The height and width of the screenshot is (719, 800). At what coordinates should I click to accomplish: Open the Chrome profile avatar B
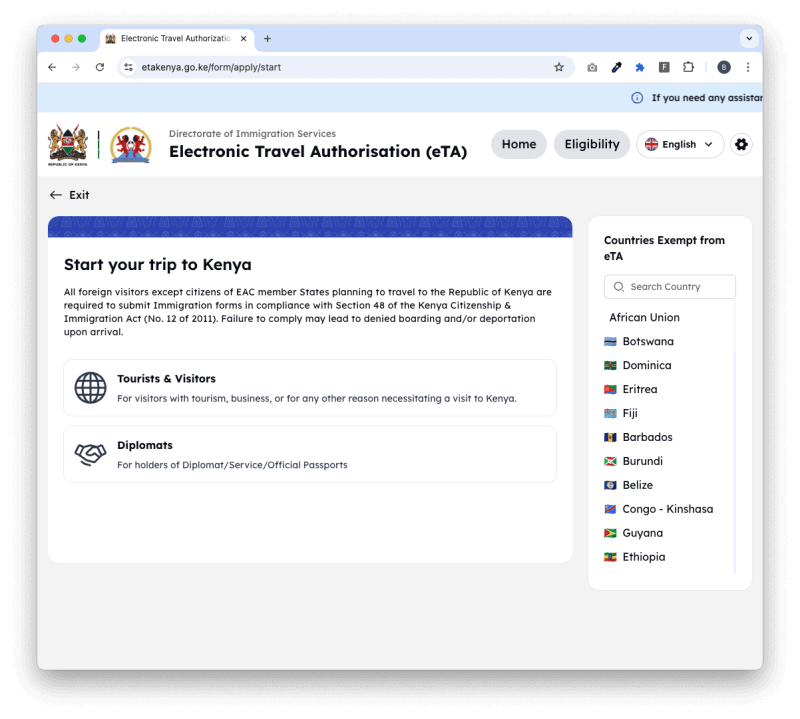click(x=723, y=67)
